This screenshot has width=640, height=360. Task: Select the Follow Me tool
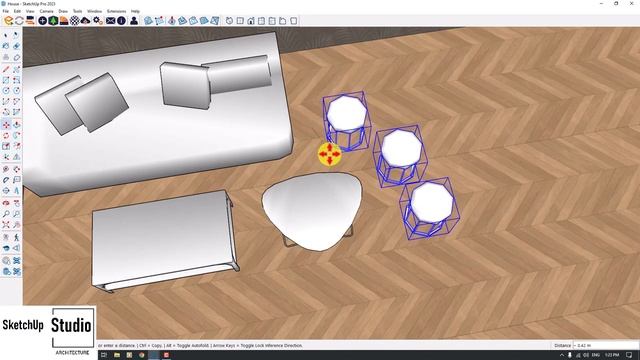coord(17,136)
